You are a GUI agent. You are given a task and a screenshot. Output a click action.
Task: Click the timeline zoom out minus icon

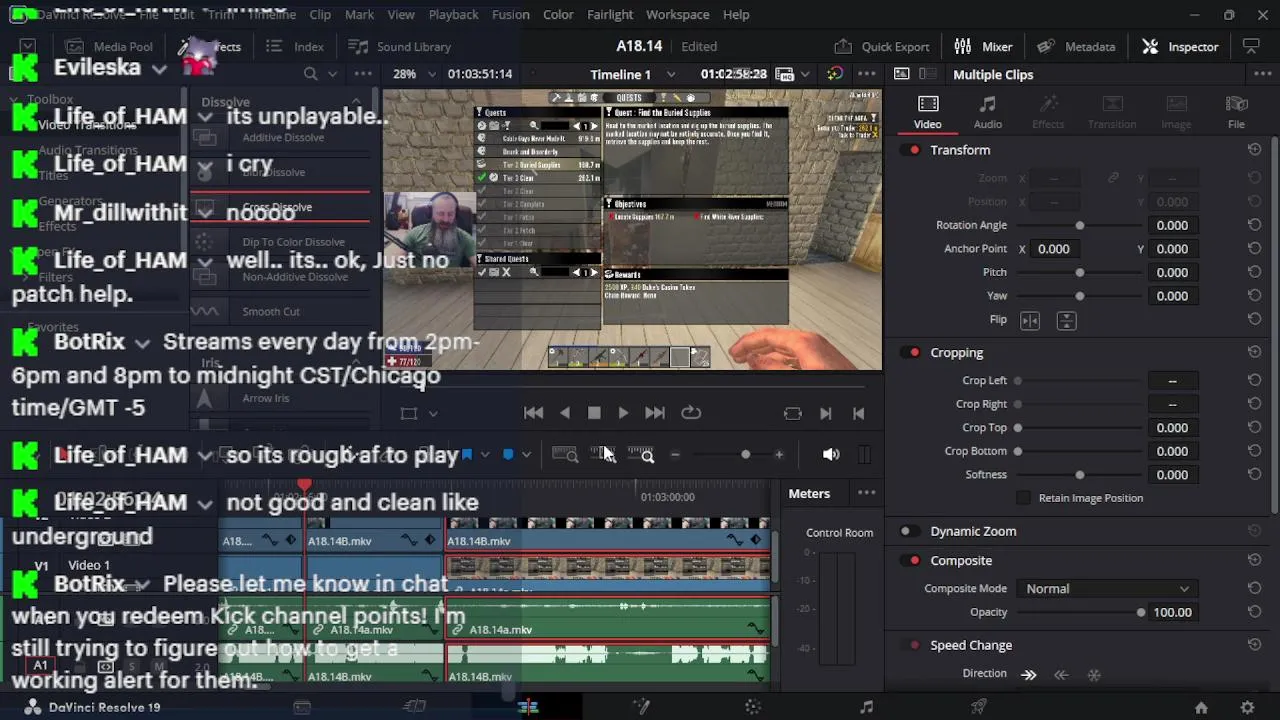tap(675, 454)
